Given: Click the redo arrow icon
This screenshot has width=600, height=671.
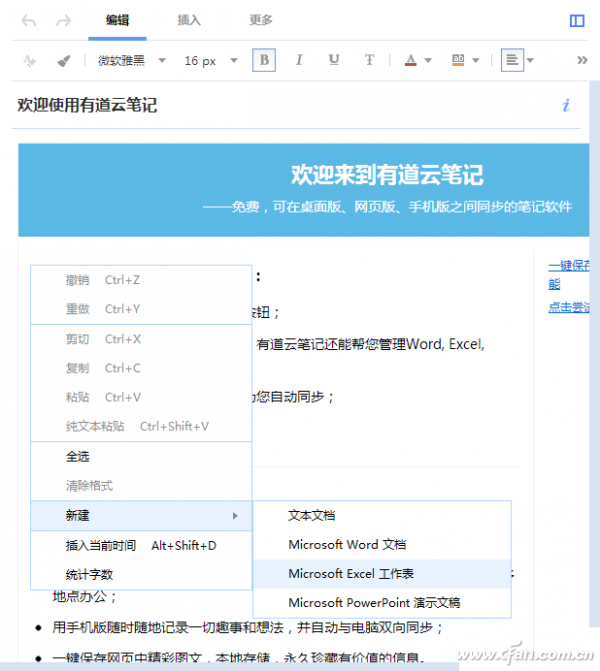Looking at the screenshot, I should [x=63, y=20].
